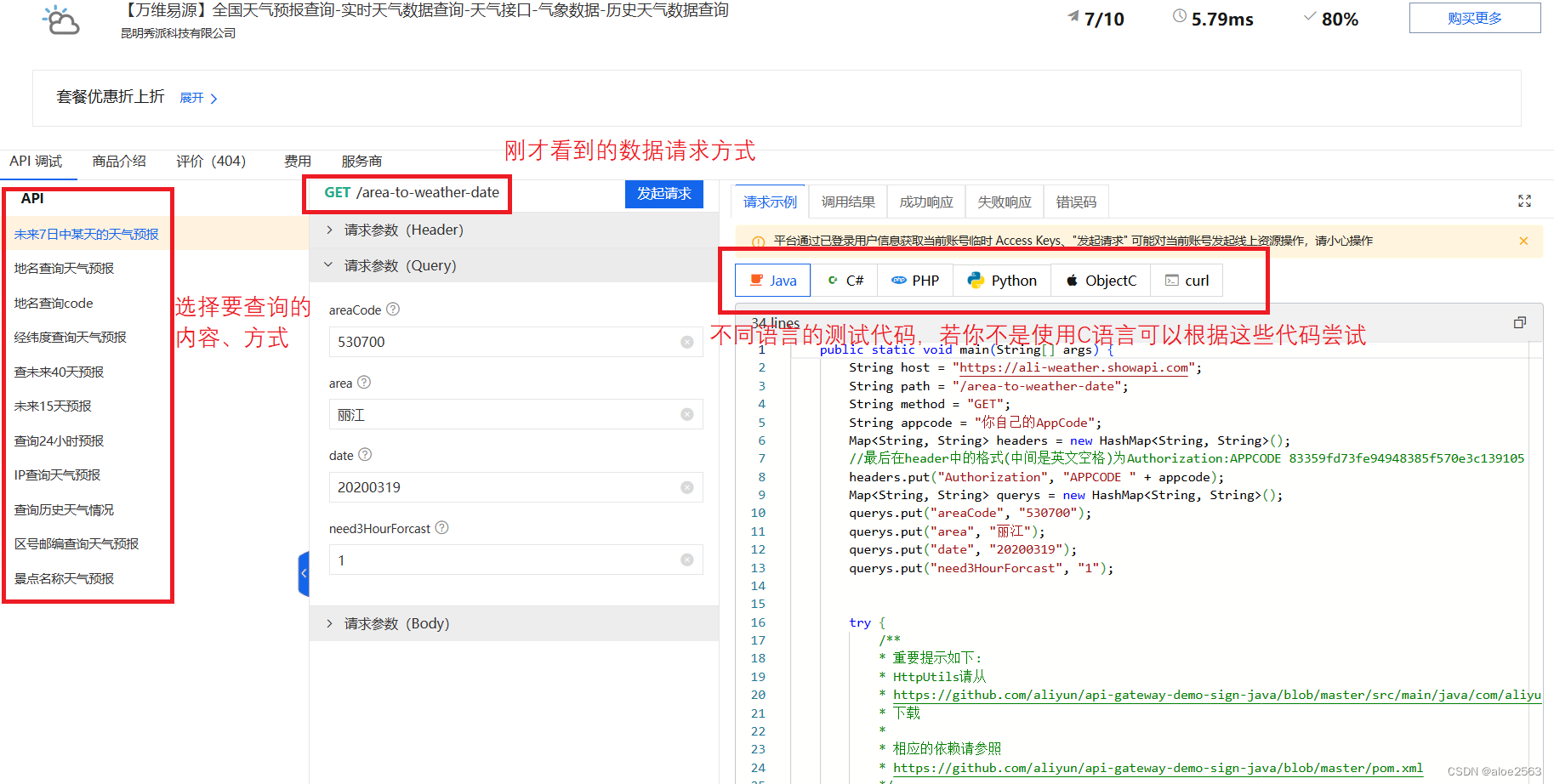This screenshot has height=784, width=1554.
Task: Select the C# code language tab
Action: (x=845, y=281)
